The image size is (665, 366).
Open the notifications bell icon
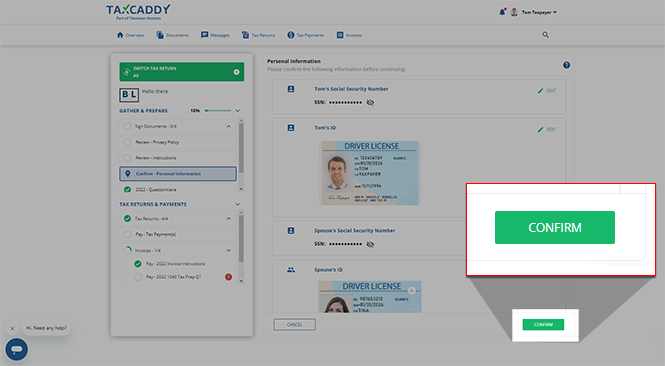[502, 12]
